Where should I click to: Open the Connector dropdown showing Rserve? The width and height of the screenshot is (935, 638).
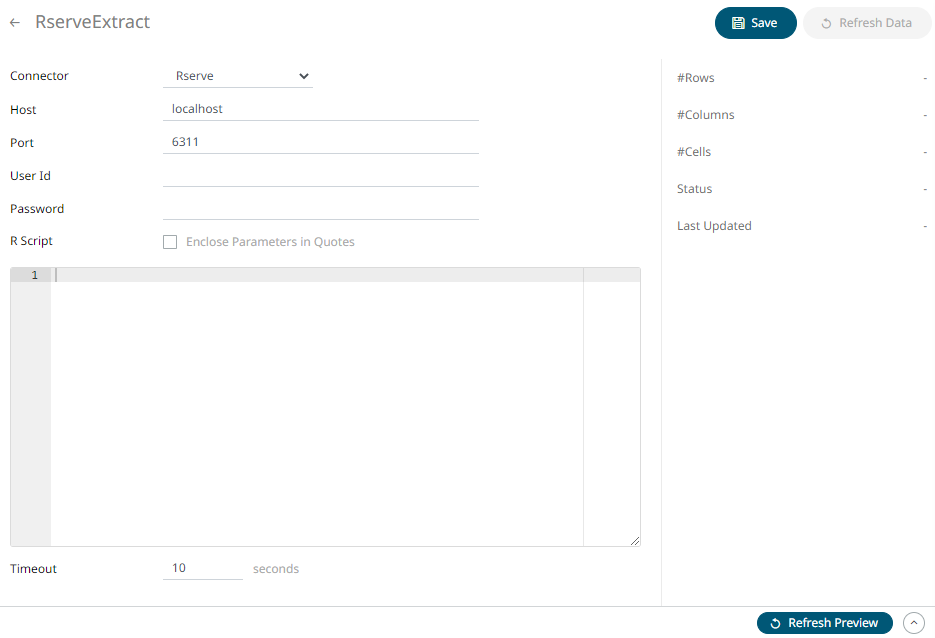pyautogui.click(x=238, y=76)
